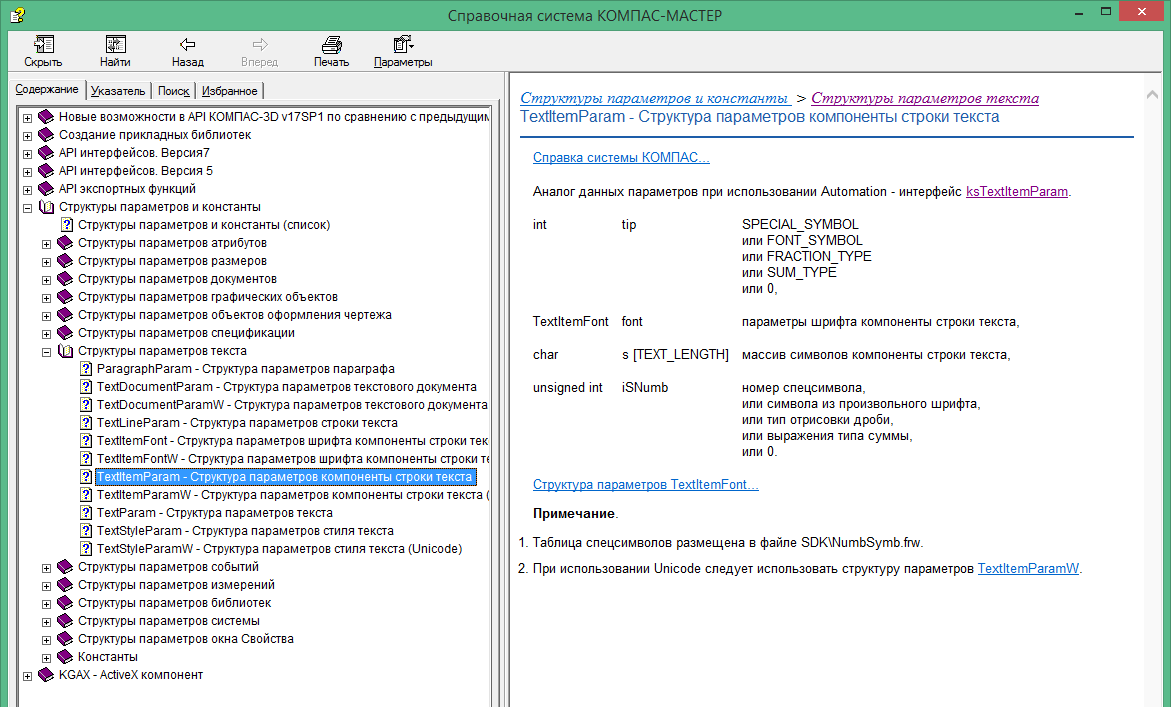The width and height of the screenshot is (1171, 707).
Task: Click the Найти (Find) toolbar icon
Action: pos(115,45)
